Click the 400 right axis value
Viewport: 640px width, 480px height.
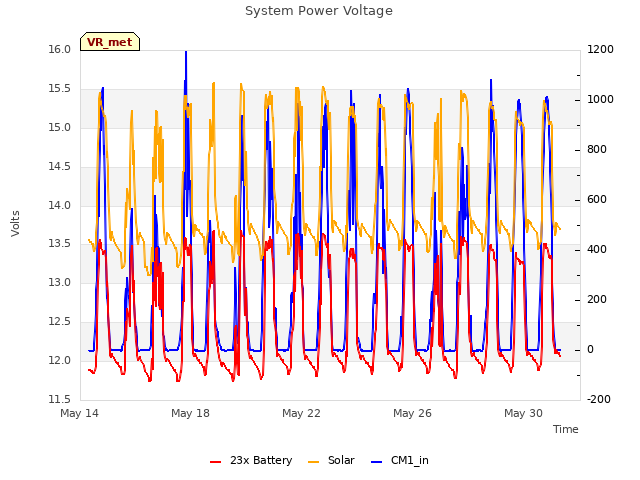597,249
